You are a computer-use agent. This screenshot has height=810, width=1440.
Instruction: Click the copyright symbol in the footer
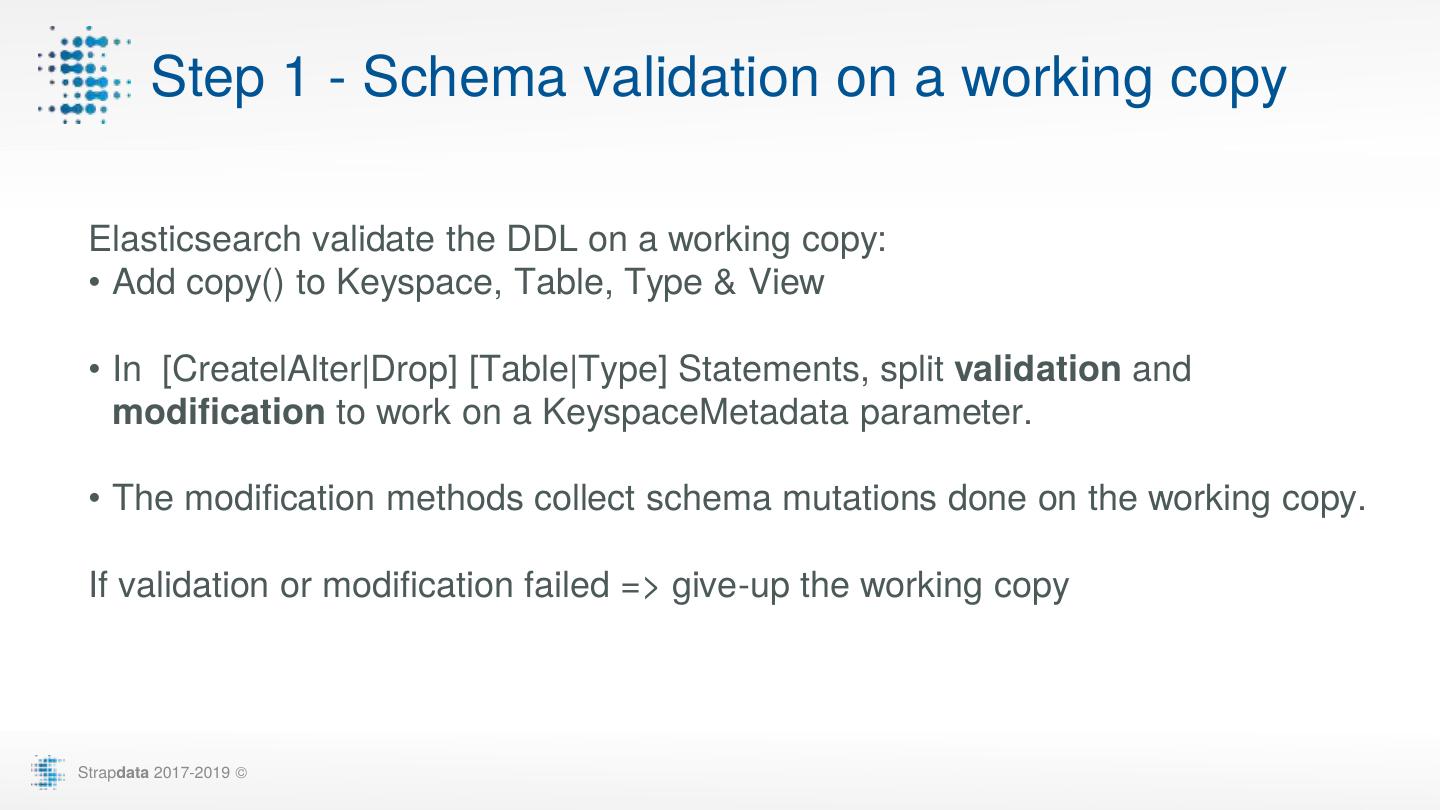click(x=241, y=774)
